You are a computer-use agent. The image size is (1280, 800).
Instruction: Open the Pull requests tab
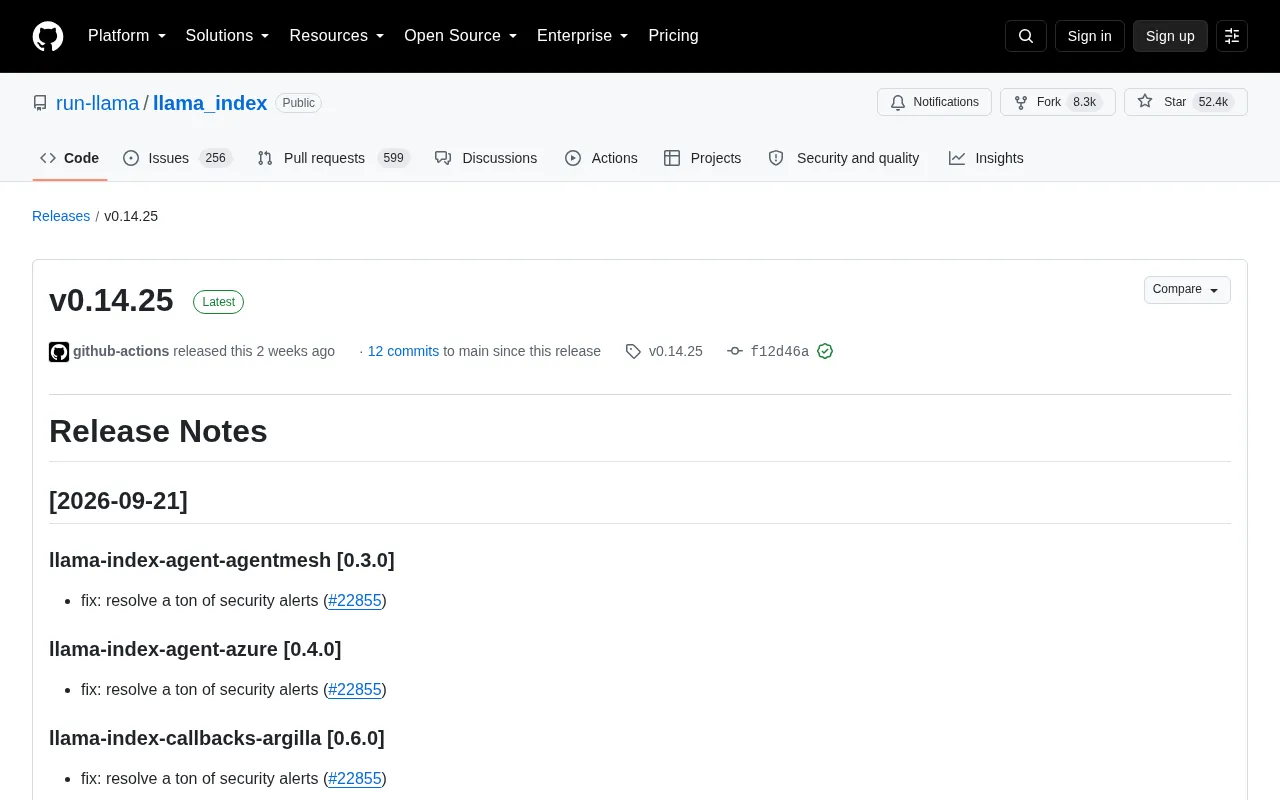coord(333,158)
